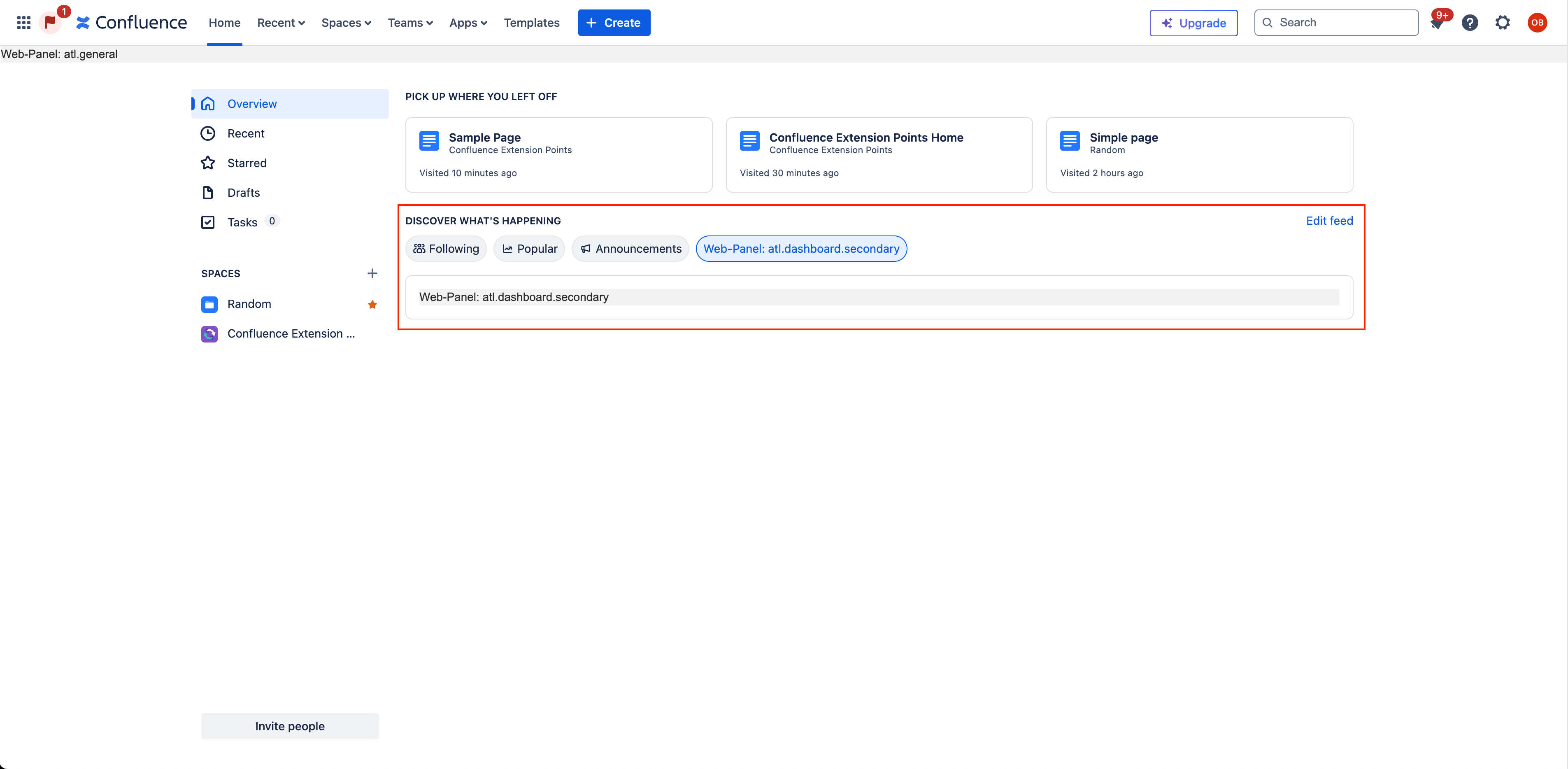Screen dimensions: 1568x769
Task: Click the Tasks checkbox icon
Action: [x=207, y=221]
